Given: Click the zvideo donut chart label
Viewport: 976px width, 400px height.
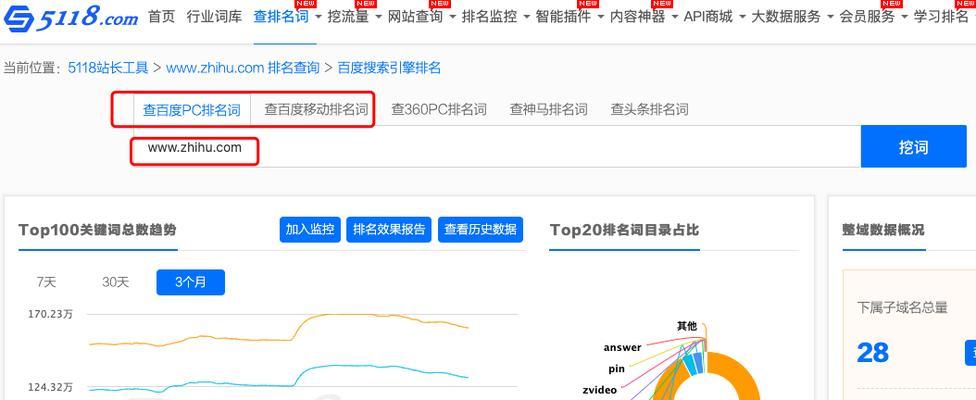Looking at the screenshot, I should click(x=599, y=390).
